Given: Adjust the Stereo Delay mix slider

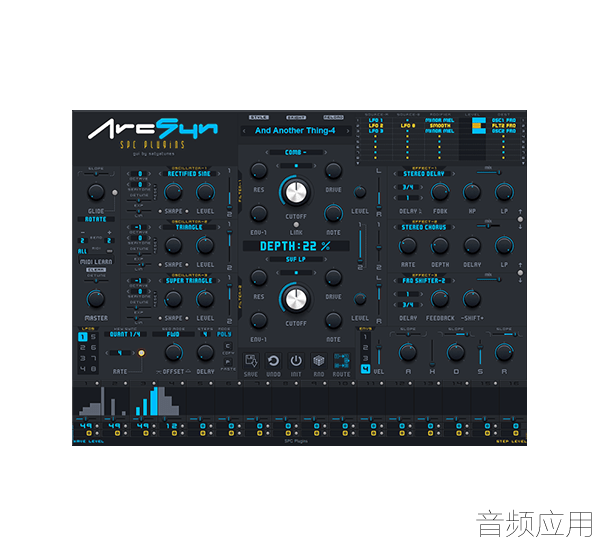Looking at the screenshot, I should 489,173.
